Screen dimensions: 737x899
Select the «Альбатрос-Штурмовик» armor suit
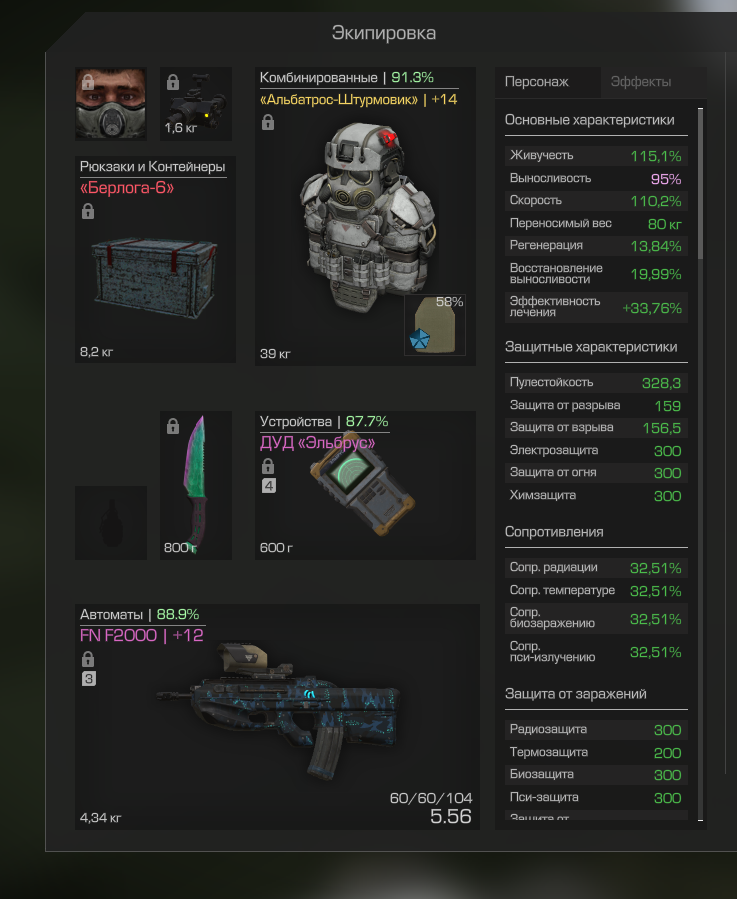365,216
